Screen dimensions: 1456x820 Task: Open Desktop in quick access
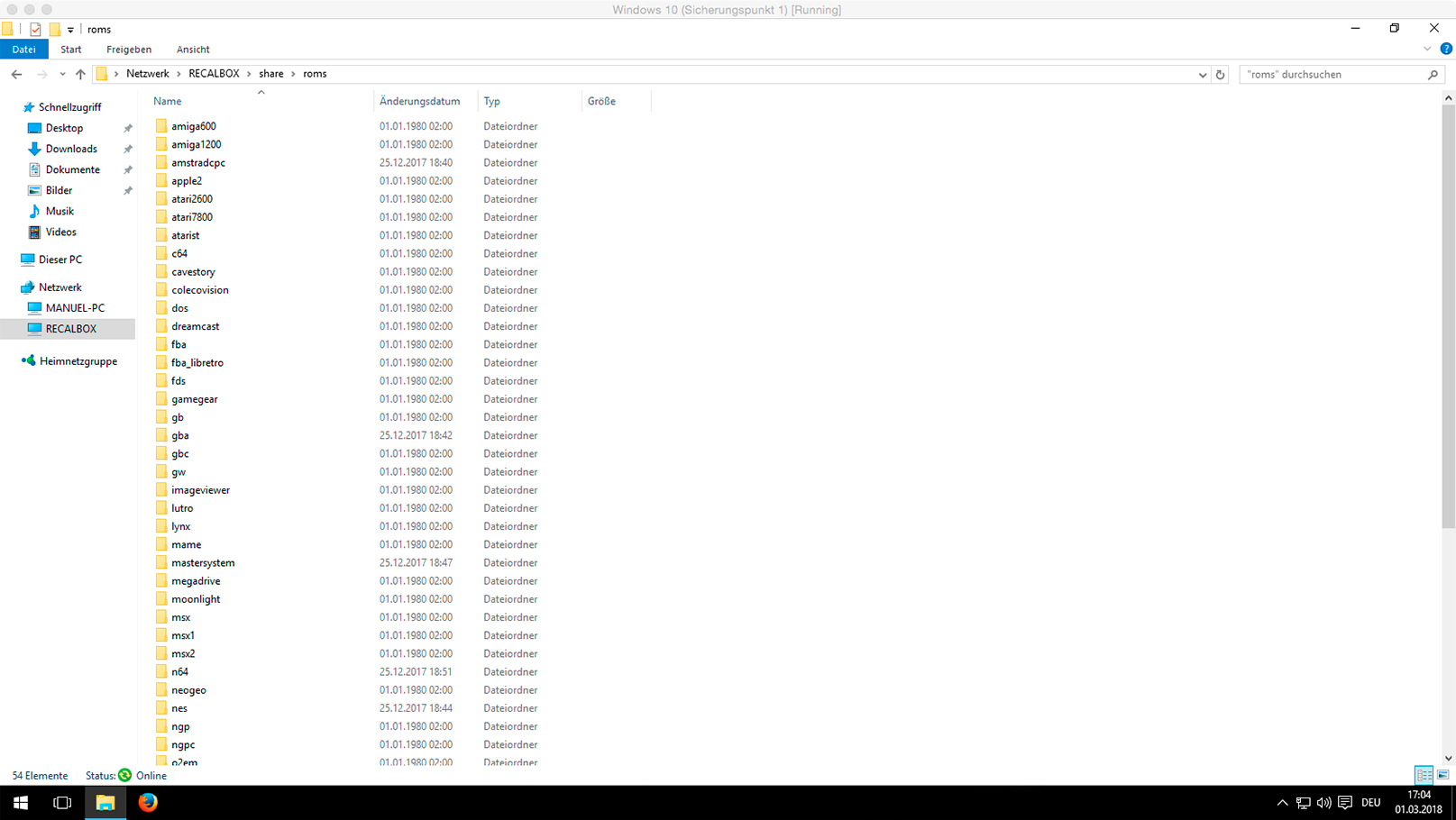pyautogui.click(x=64, y=128)
